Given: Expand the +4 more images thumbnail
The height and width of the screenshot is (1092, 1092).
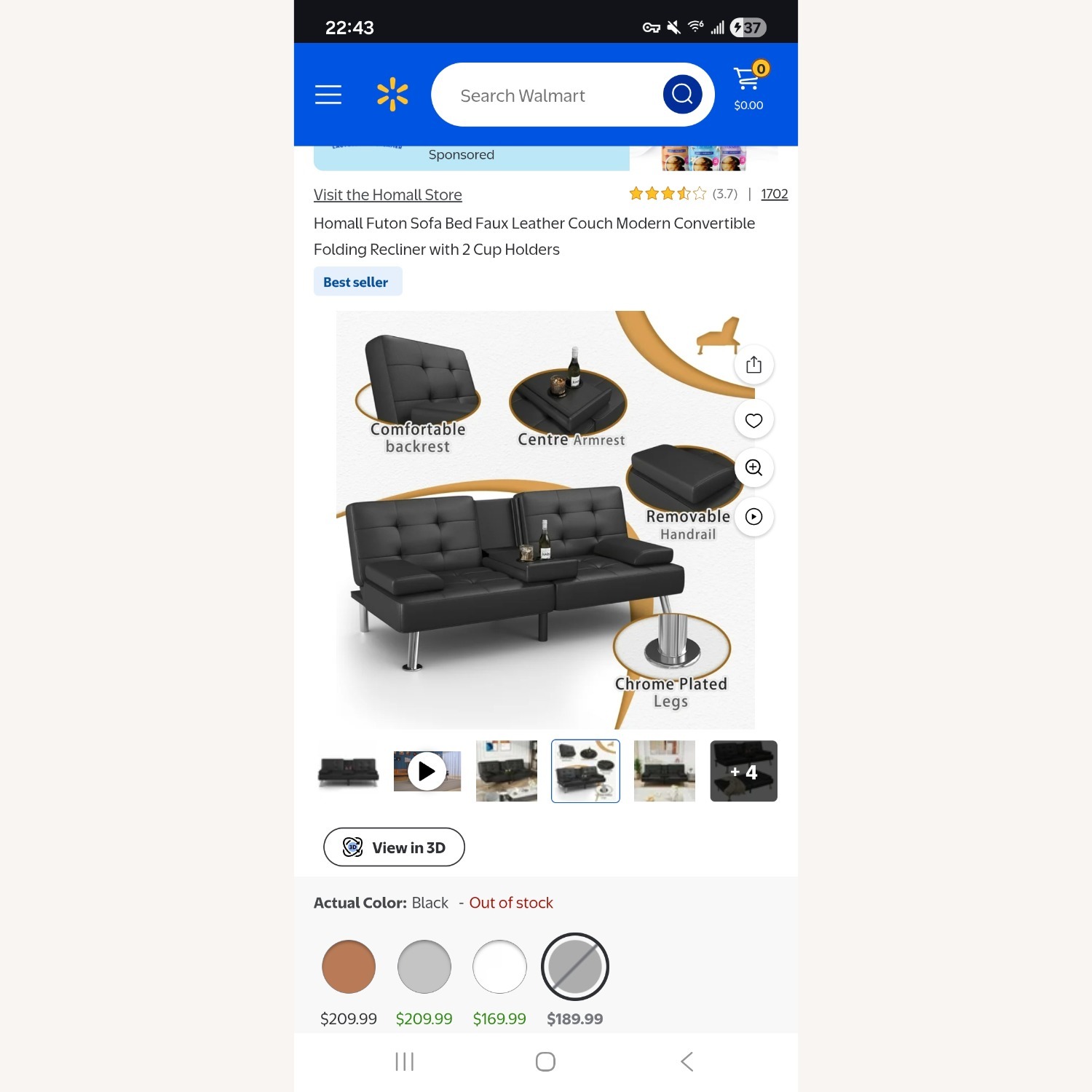Looking at the screenshot, I should pos(743,772).
